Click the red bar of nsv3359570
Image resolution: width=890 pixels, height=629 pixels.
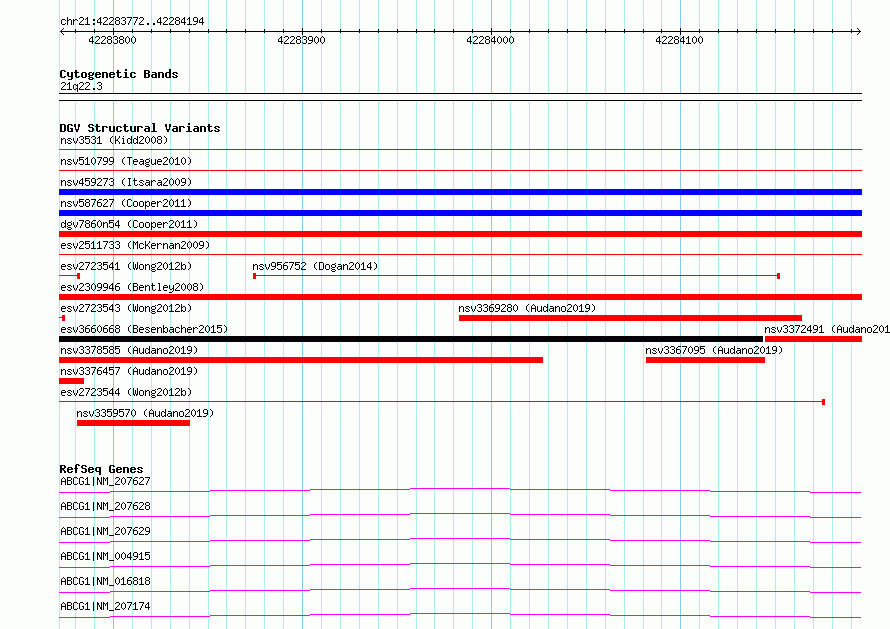(133, 423)
